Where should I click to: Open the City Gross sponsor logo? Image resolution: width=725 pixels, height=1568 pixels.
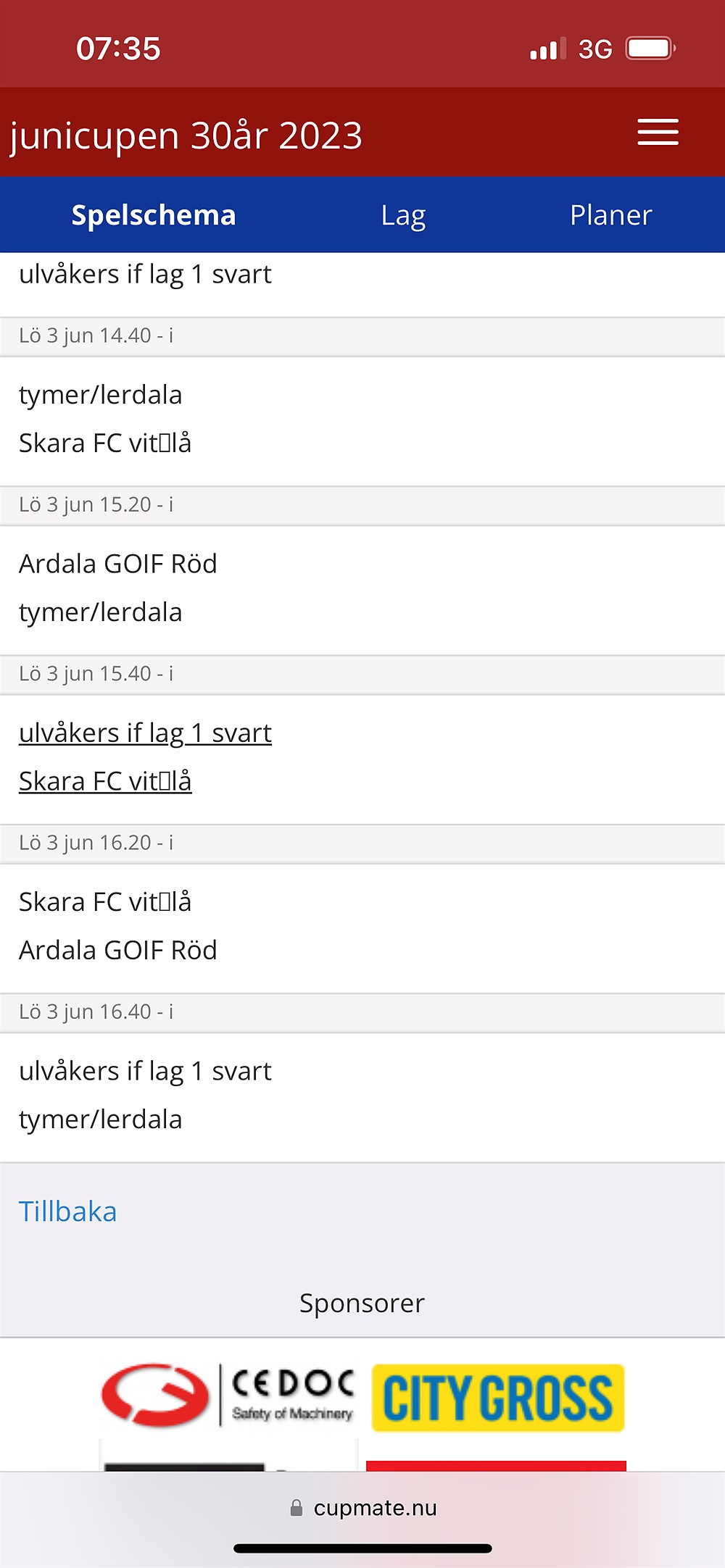tap(498, 1398)
